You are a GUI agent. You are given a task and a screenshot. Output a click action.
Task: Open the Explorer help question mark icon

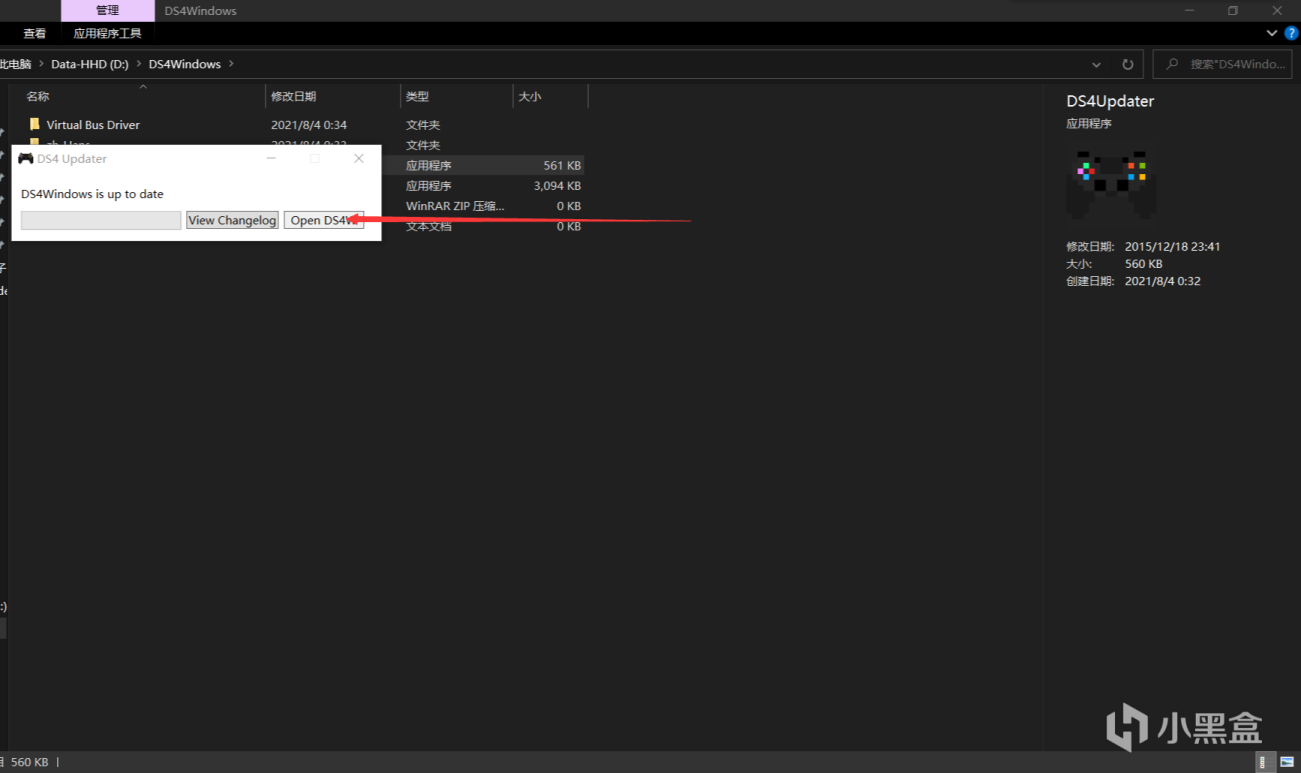pyautogui.click(x=1291, y=33)
